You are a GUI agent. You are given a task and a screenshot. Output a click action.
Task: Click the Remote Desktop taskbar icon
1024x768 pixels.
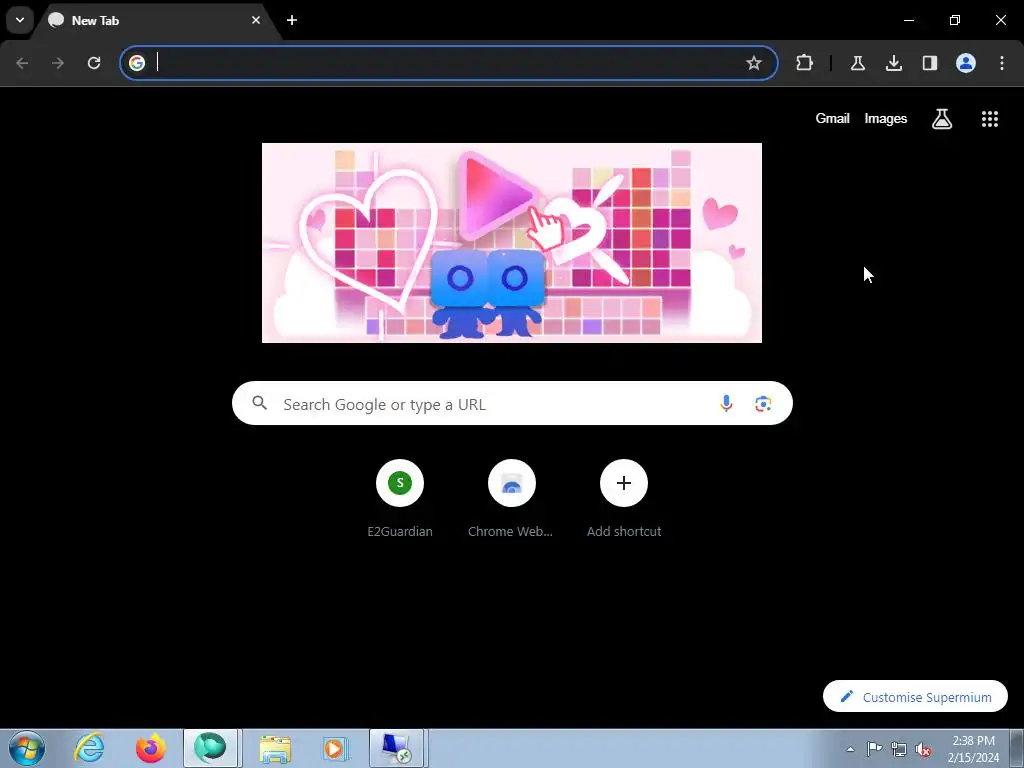click(x=396, y=748)
